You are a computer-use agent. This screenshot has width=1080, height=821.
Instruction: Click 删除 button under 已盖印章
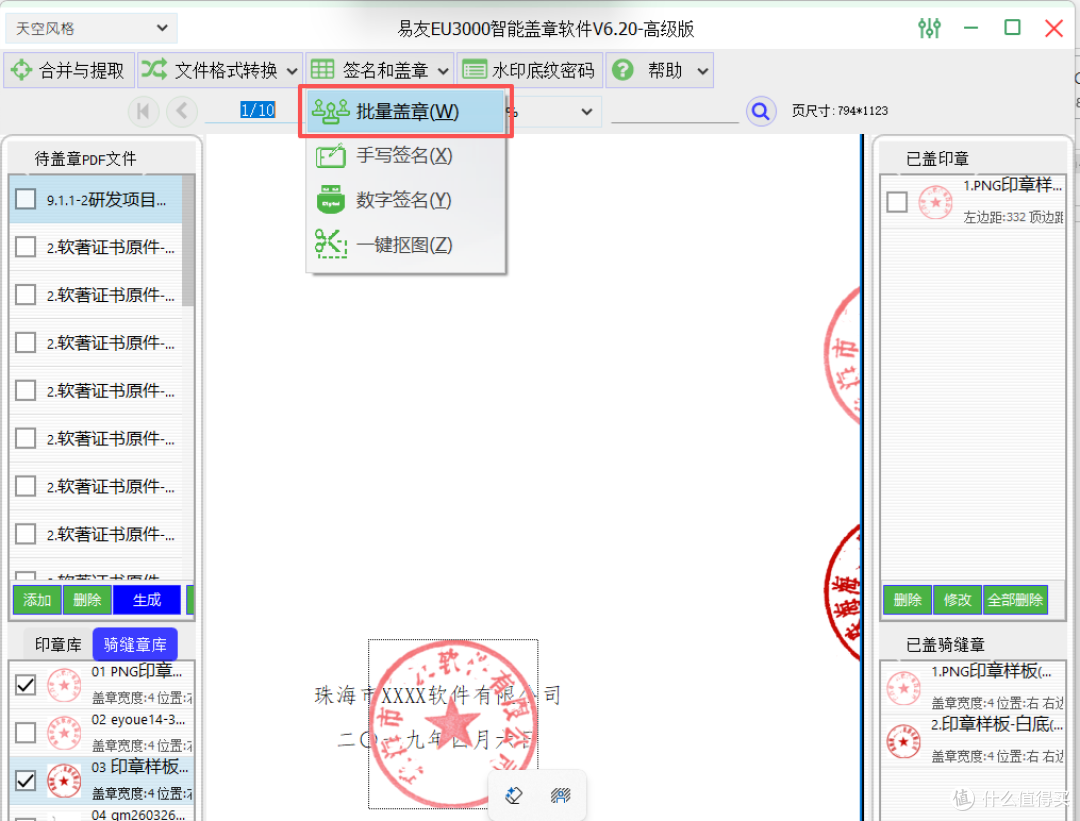click(x=907, y=600)
